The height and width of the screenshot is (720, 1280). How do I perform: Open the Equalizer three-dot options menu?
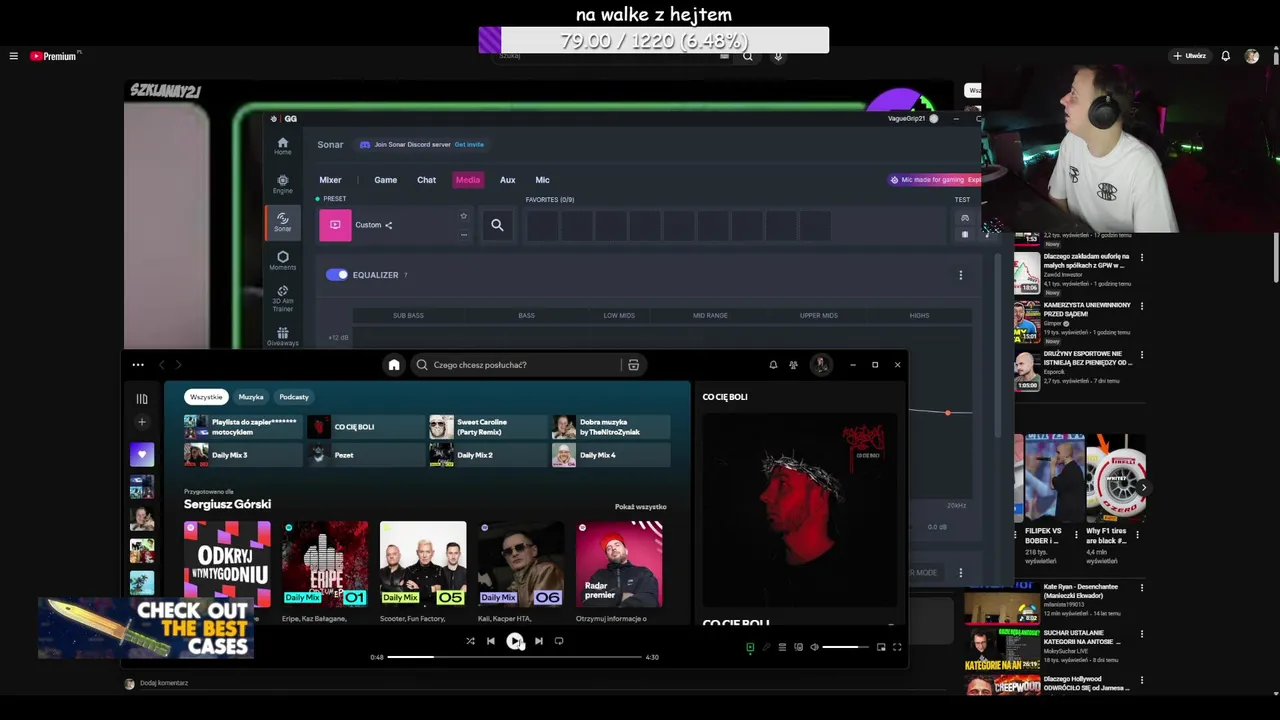961,275
